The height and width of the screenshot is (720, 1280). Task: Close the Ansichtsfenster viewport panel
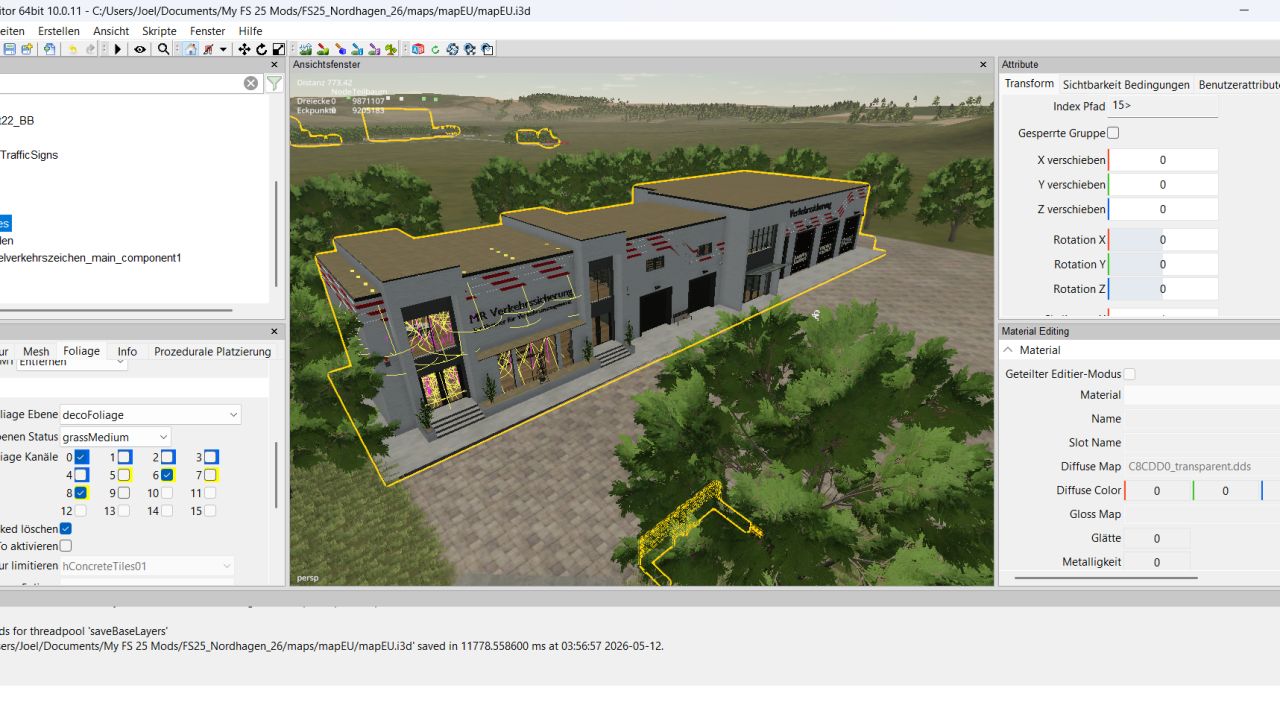pos(983,64)
